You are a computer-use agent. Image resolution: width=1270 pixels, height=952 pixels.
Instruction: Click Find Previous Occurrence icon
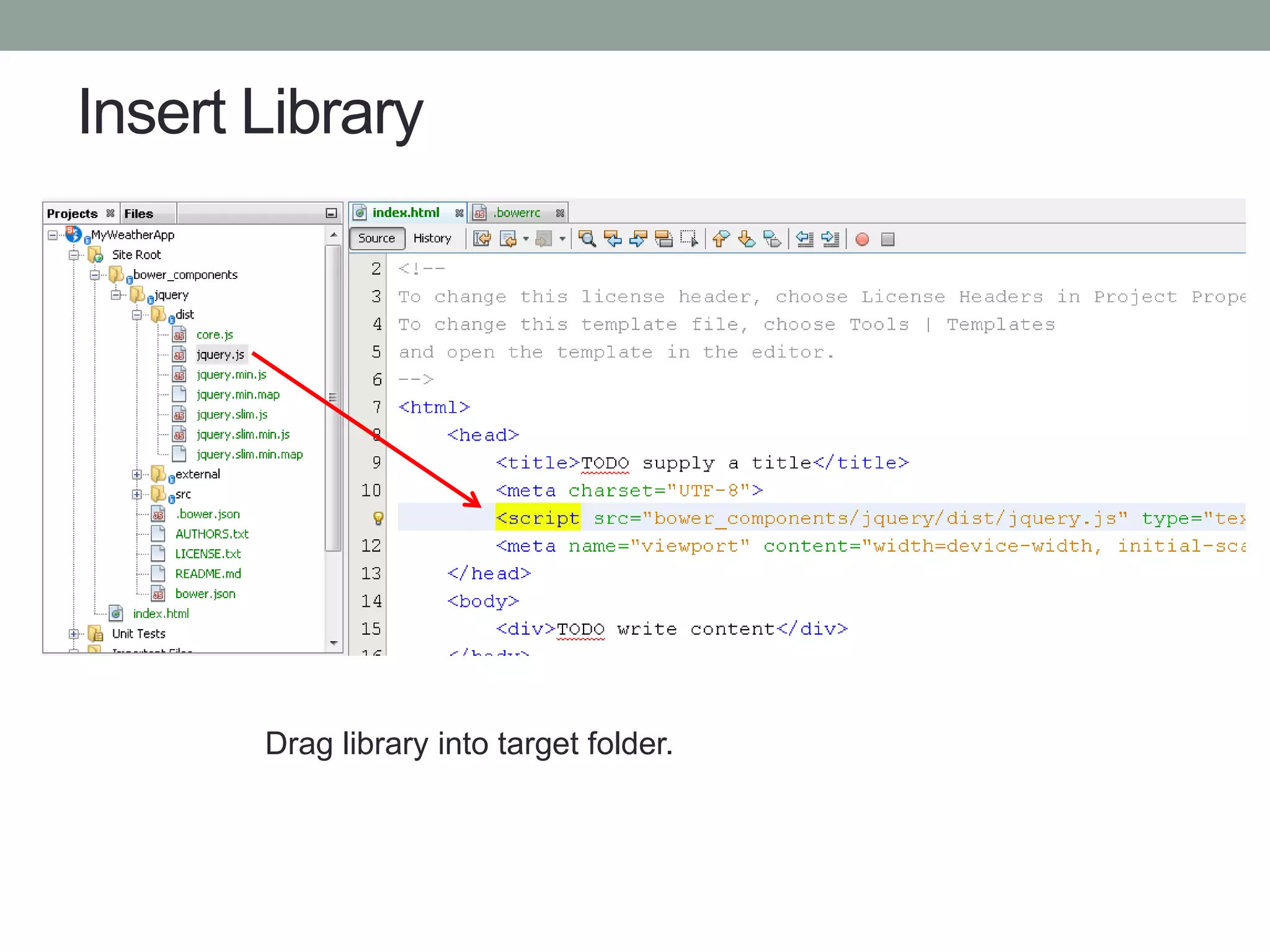(613, 239)
